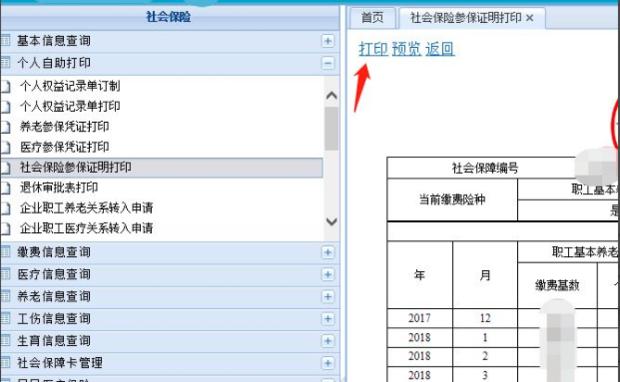Click the 年 column header
This screenshot has width=620, height=382.
click(x=420, y=275)
